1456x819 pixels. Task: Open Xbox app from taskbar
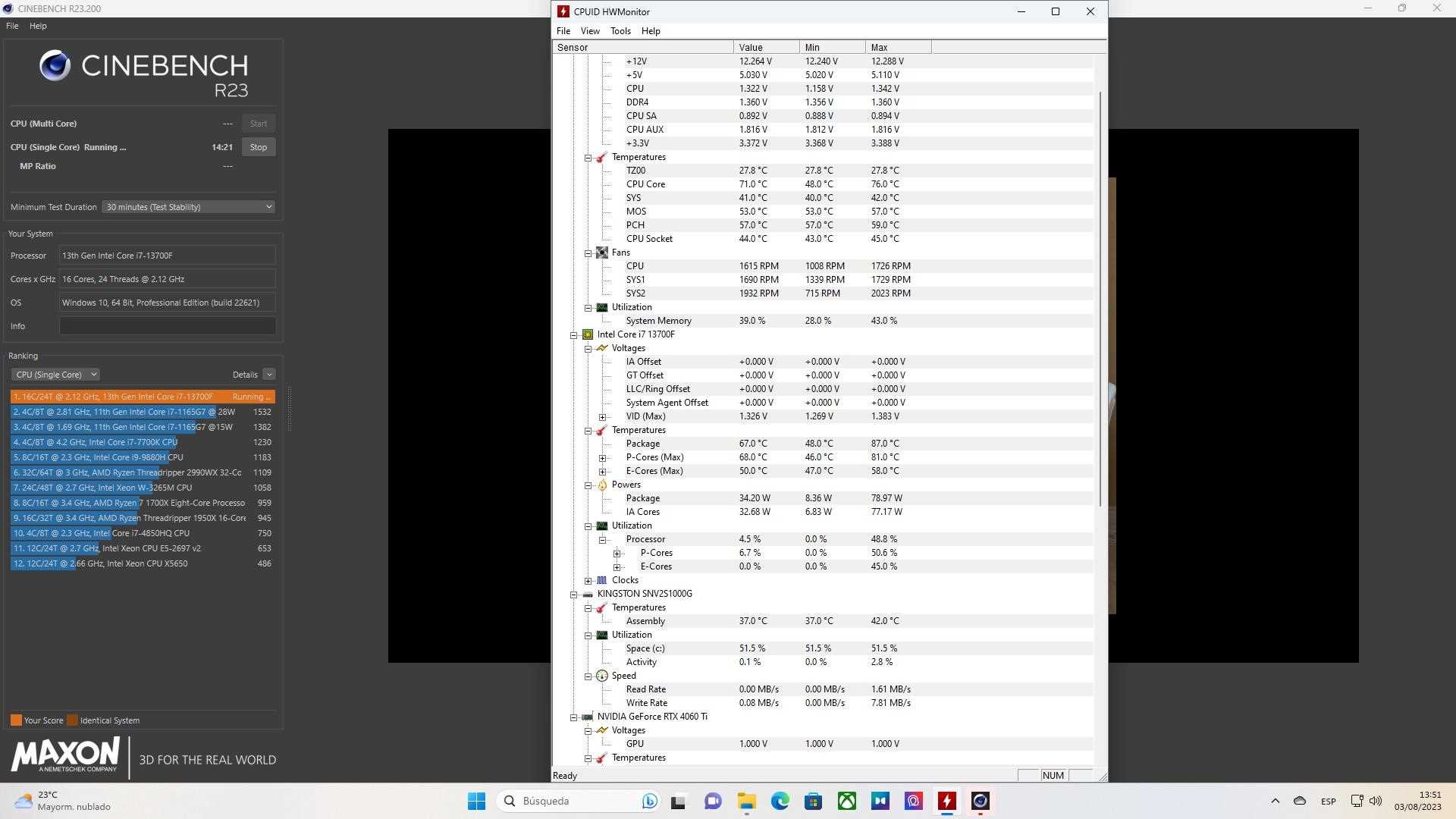(847, 801)
